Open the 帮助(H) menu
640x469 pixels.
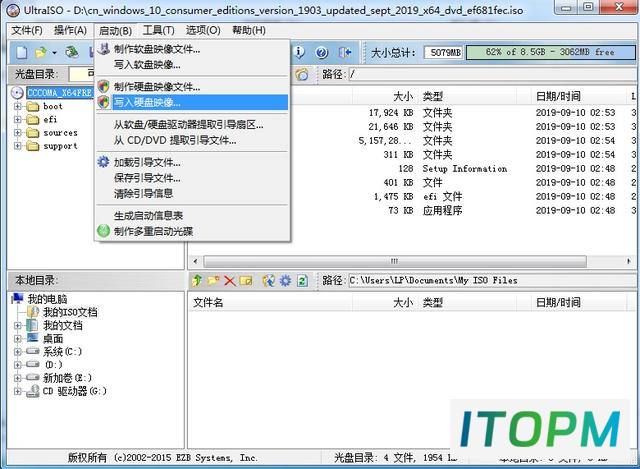(249, 30)
